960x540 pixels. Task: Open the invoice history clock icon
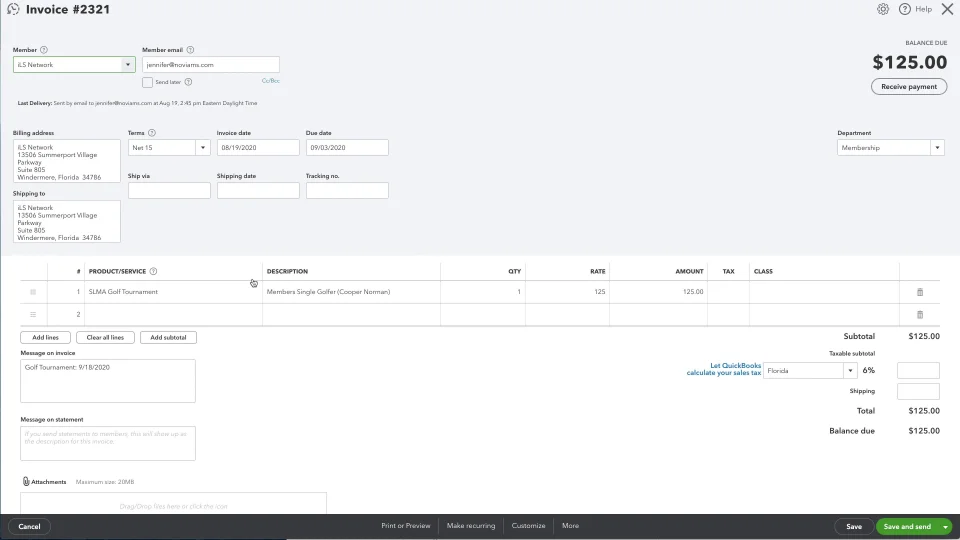(13, 9)
